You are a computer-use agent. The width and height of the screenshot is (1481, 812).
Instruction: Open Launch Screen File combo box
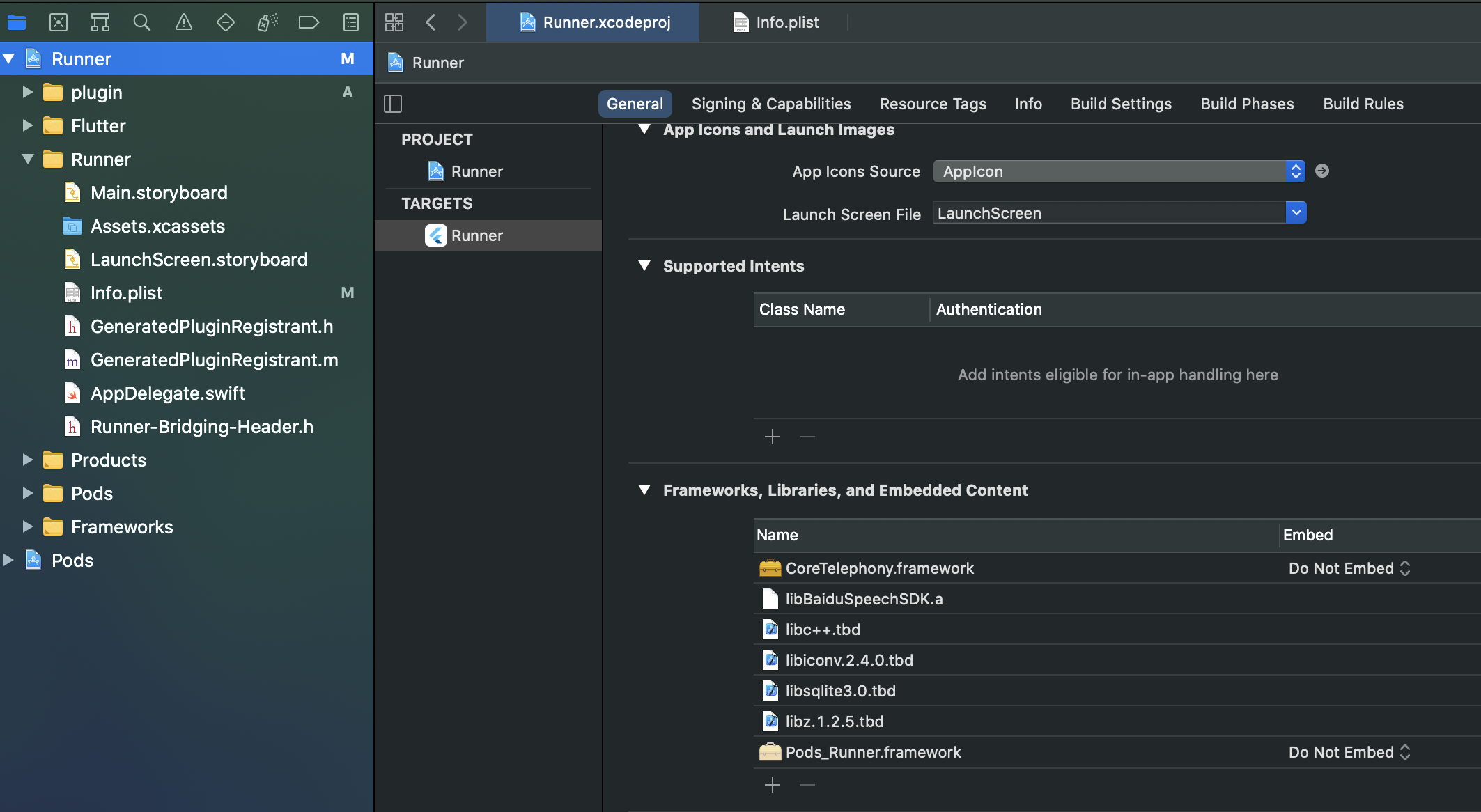[1296, 212]
